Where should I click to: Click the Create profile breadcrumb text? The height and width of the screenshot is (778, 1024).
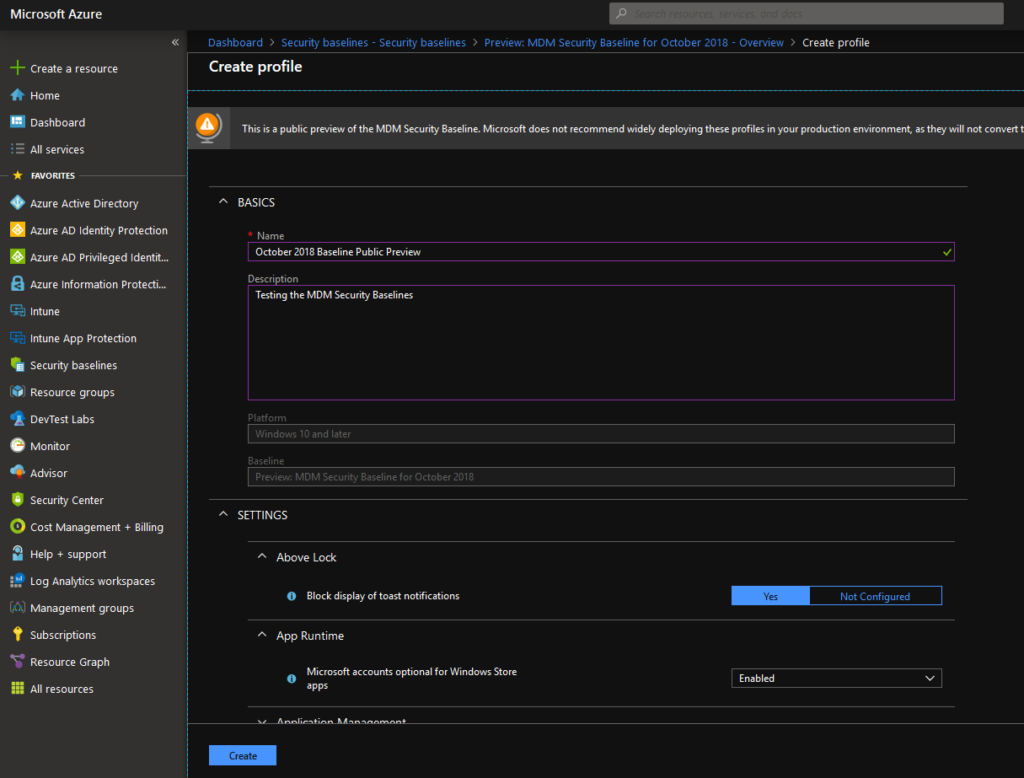tap(835, 42)
